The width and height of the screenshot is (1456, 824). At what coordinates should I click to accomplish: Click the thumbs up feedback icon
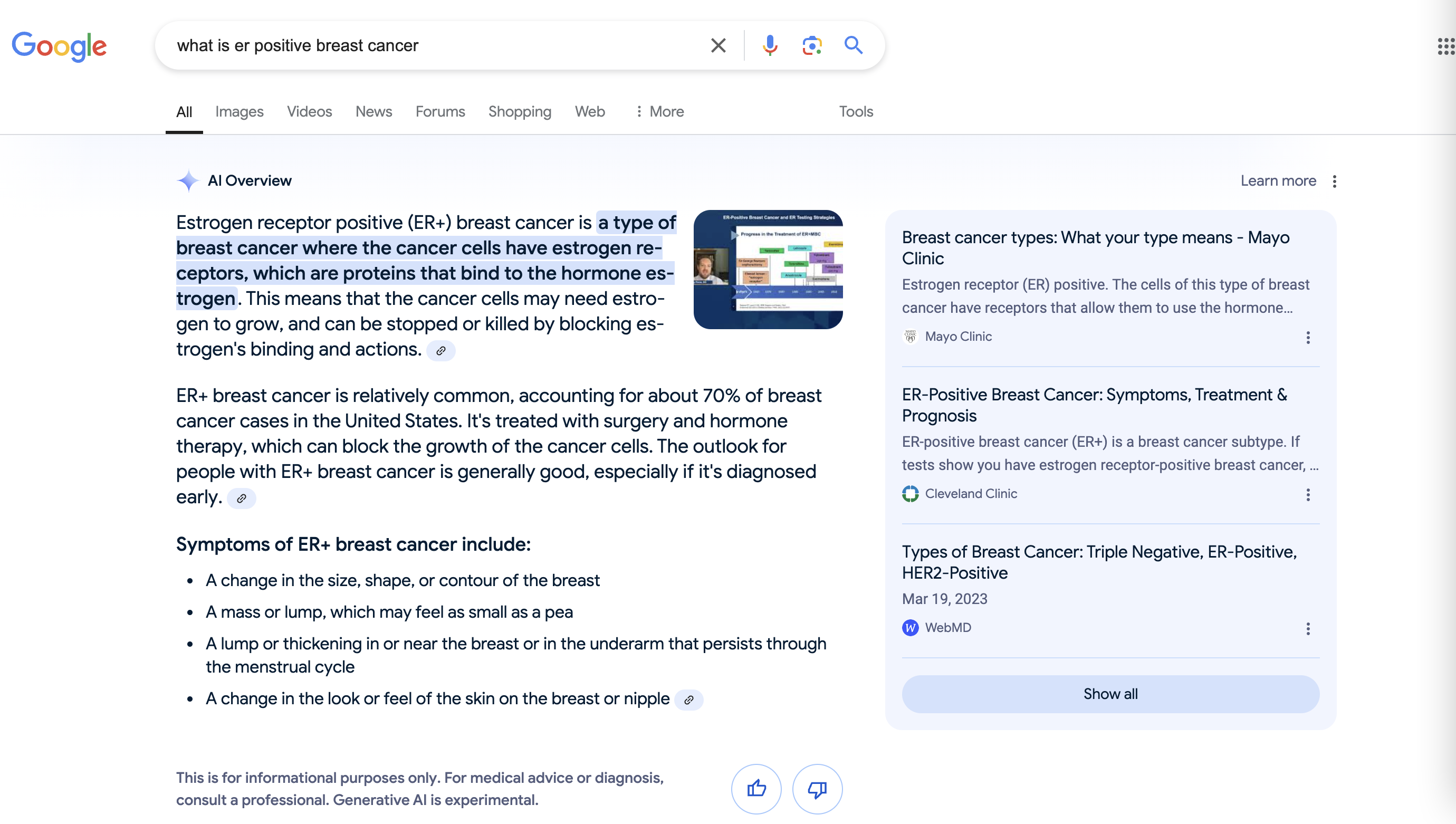coord(757,788)
